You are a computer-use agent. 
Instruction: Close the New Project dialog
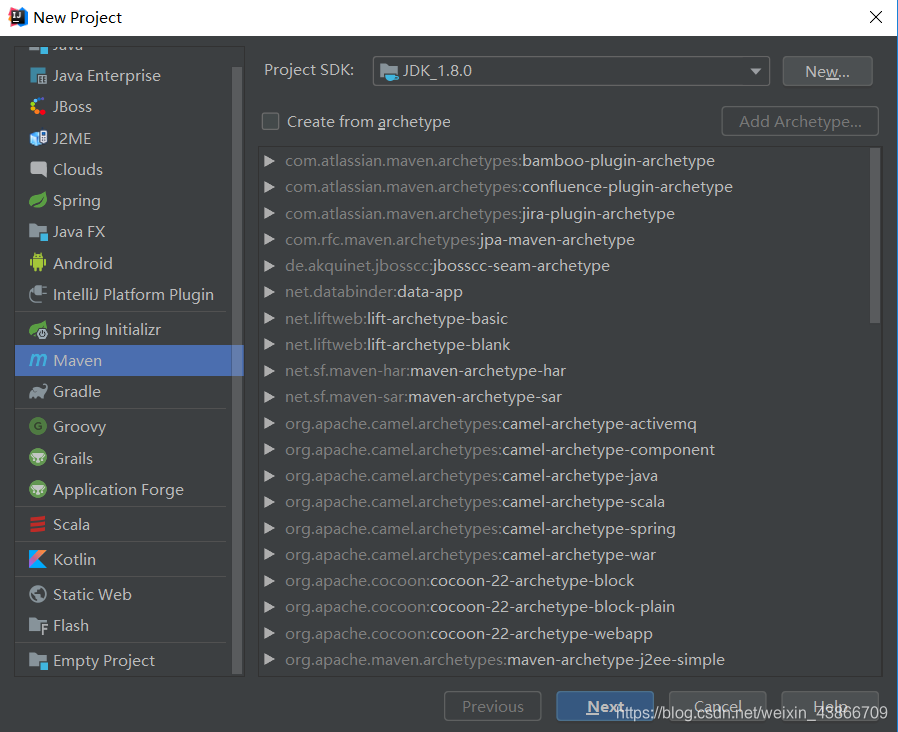coord(876,17)
